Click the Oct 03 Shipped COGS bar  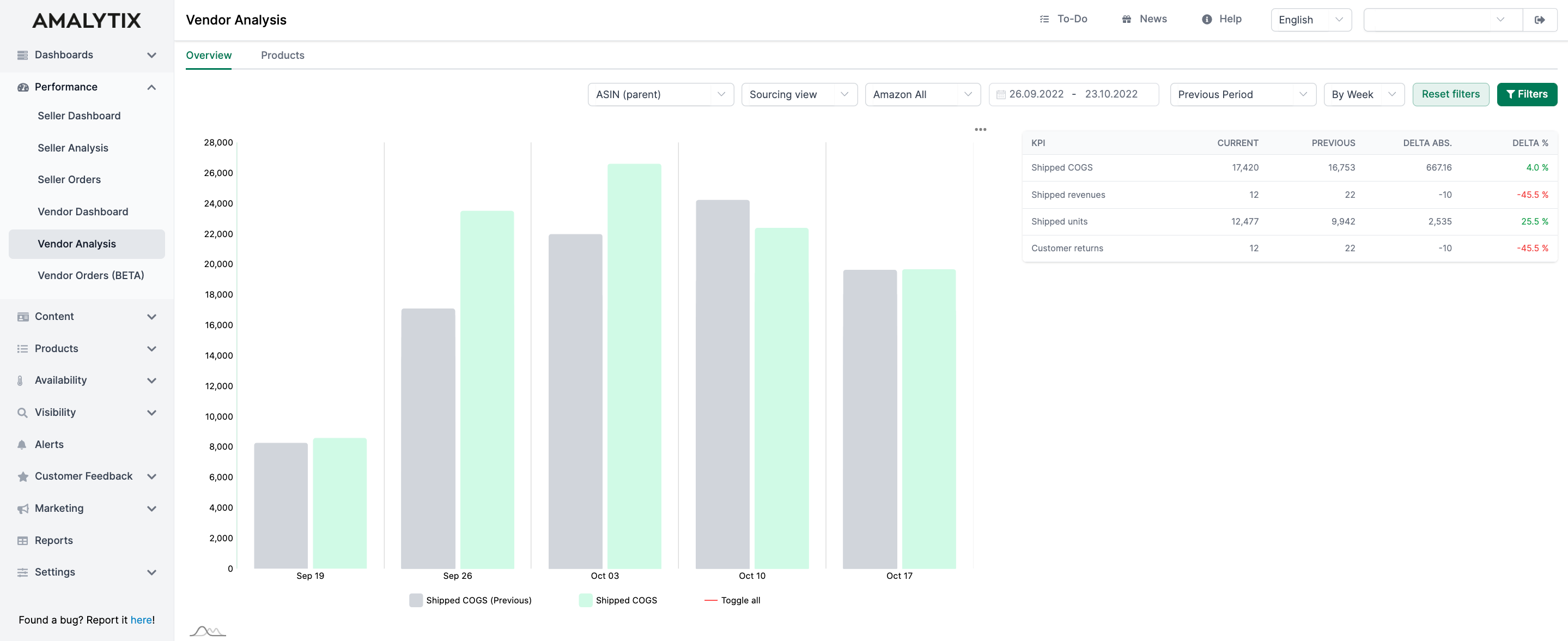point(634,366)
